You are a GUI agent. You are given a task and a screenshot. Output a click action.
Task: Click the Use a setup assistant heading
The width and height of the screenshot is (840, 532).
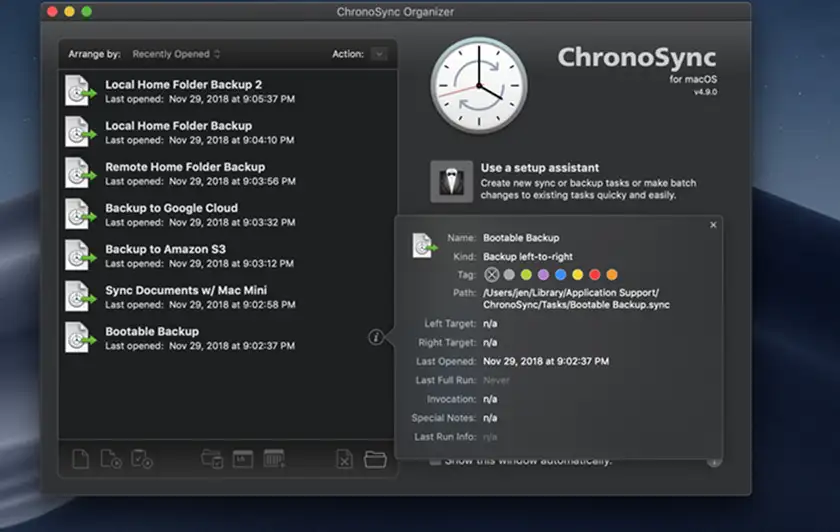pos(539,168)
